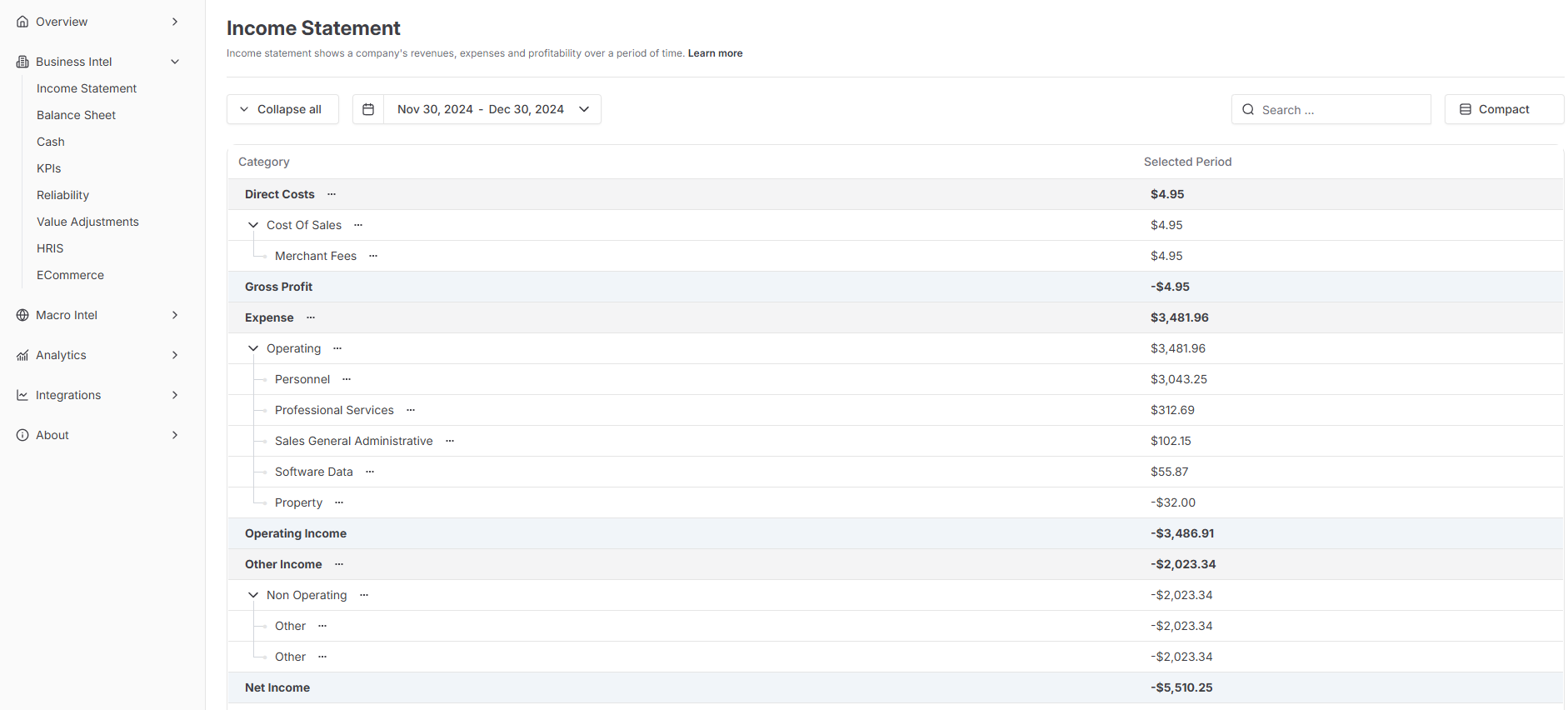The width and height of the screenshot is (1568, 710).
Task: Open ECommerce page
Action: [x=70, y=275]
